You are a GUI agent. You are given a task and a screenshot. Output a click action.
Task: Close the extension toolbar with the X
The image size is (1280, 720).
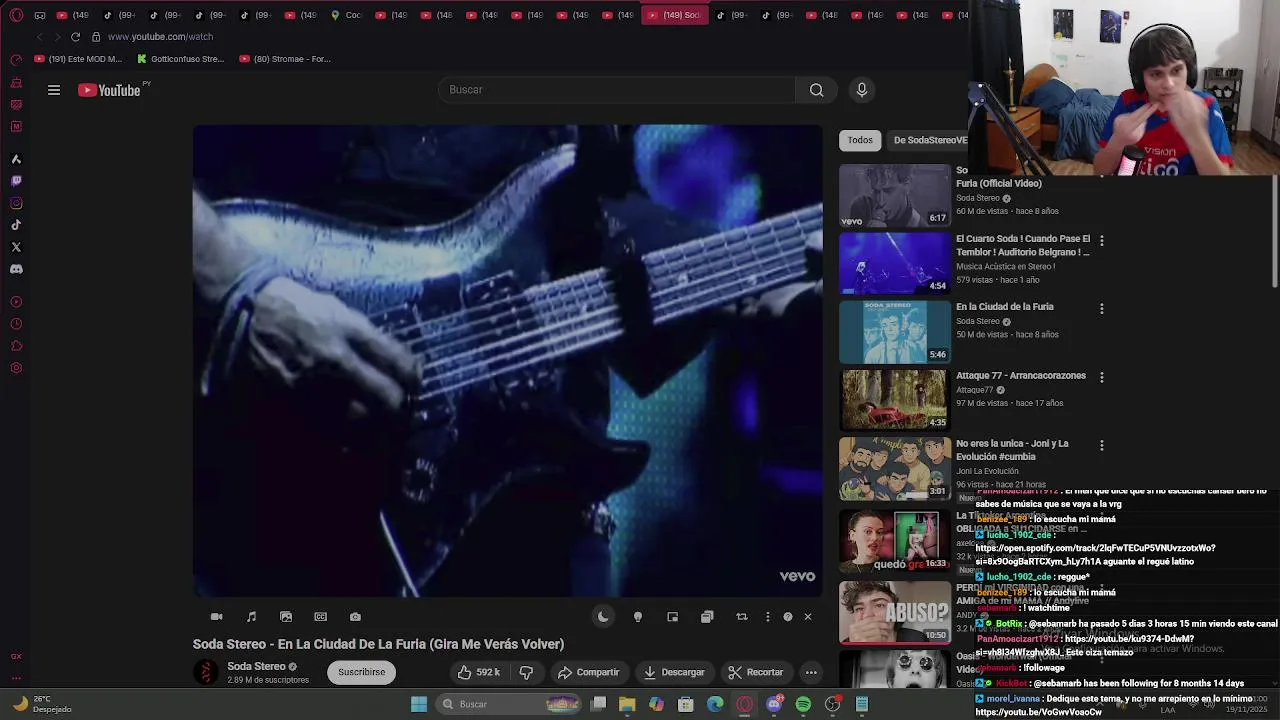[x=808, y=617]
